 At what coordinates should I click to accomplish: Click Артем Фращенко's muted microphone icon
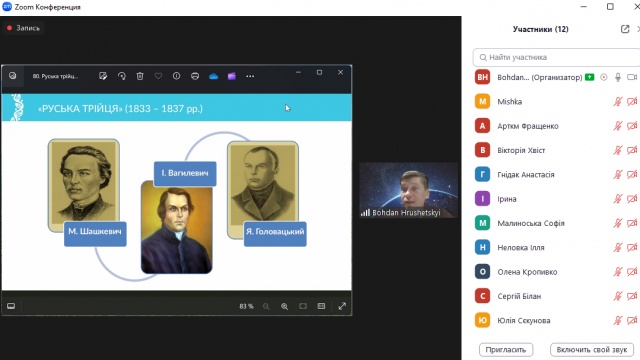pyautogui.click(x=618, y=126)
